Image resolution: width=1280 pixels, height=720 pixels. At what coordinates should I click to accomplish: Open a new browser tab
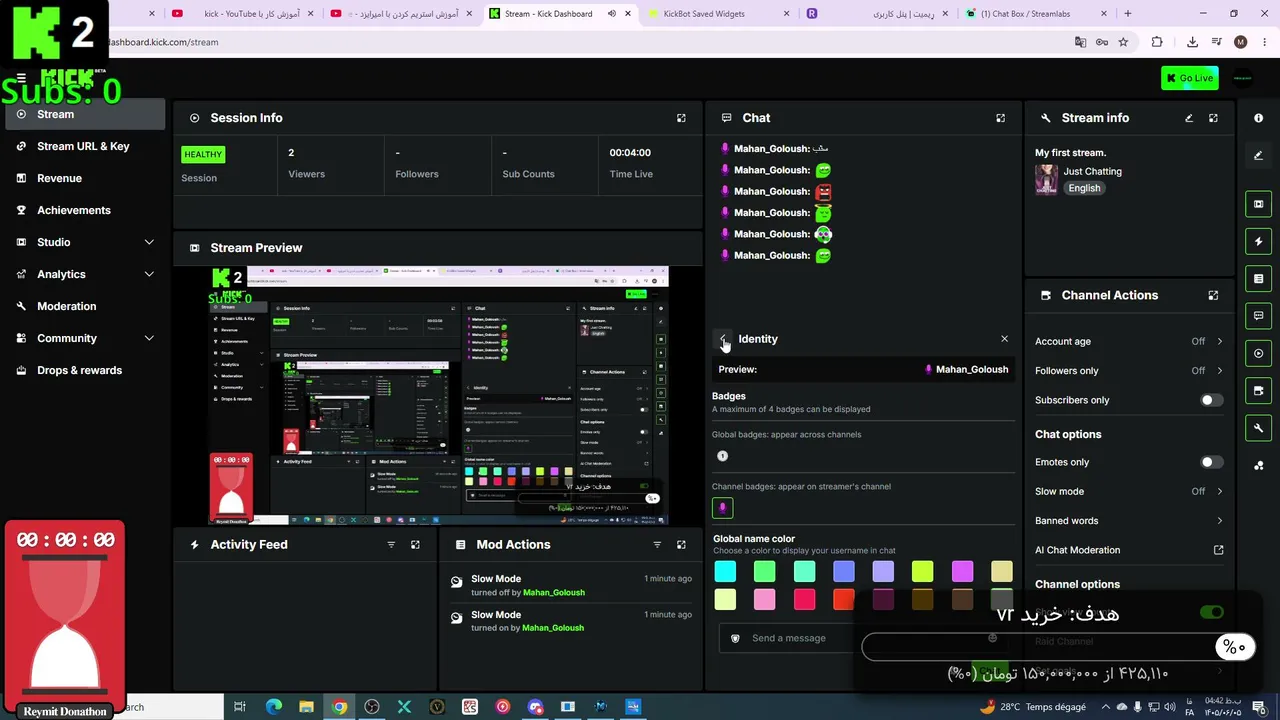click(x=1128, y=14)
